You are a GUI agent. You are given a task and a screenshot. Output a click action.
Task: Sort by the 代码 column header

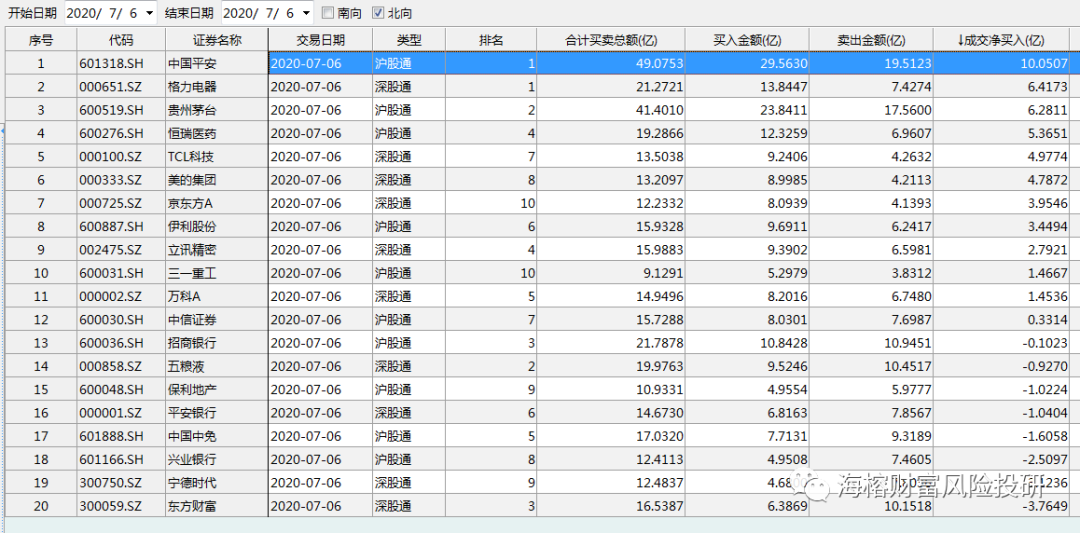(x=121, y=40)
